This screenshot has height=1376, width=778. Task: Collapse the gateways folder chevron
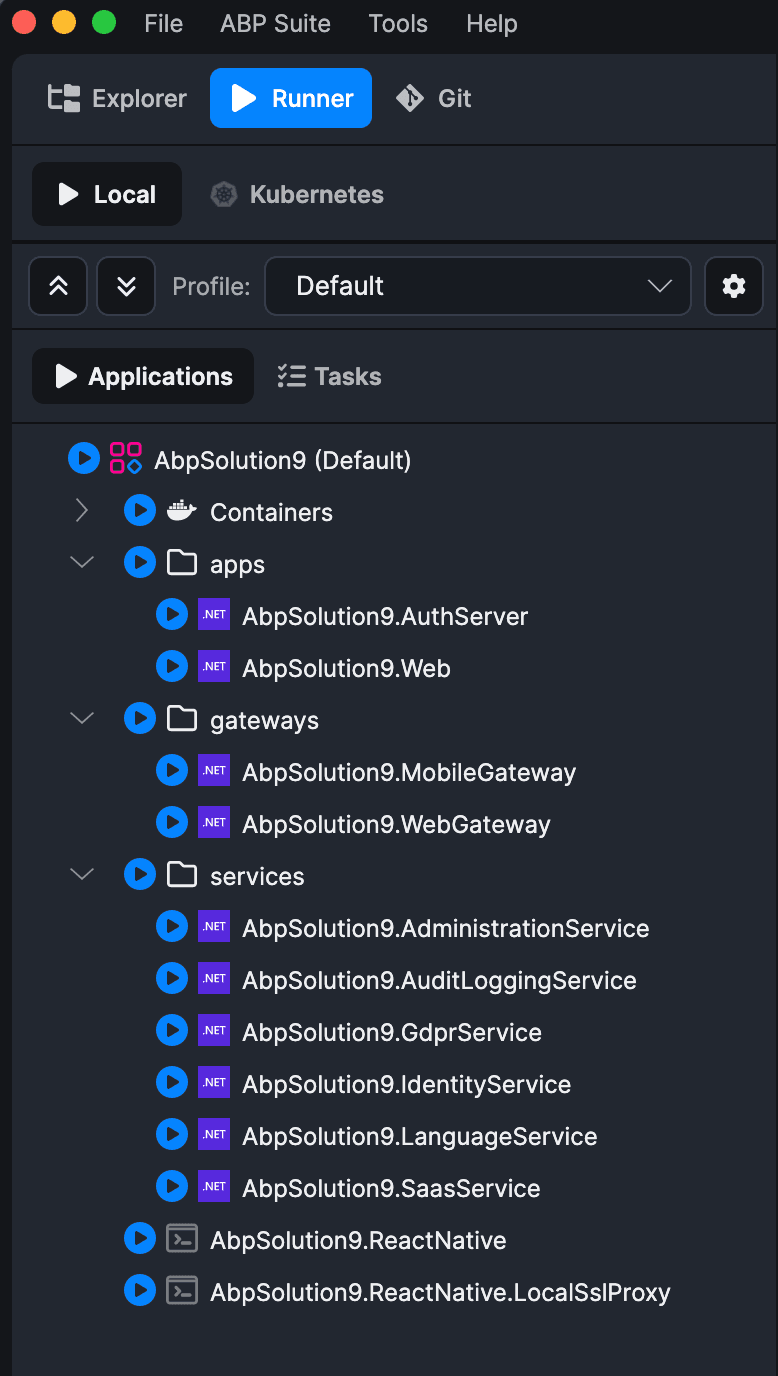coord(82,719)
